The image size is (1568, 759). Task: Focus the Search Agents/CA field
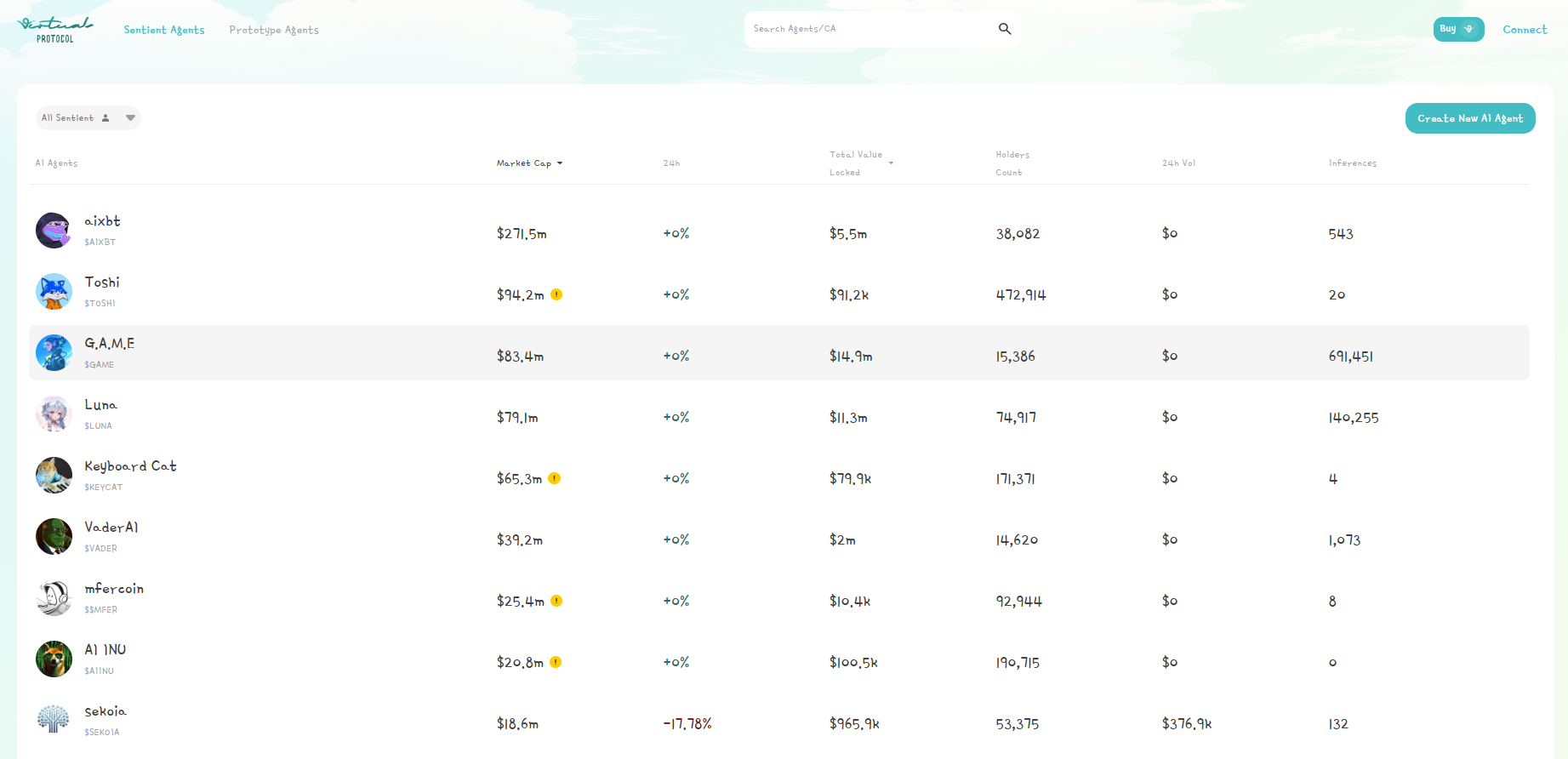click(868, 29)
